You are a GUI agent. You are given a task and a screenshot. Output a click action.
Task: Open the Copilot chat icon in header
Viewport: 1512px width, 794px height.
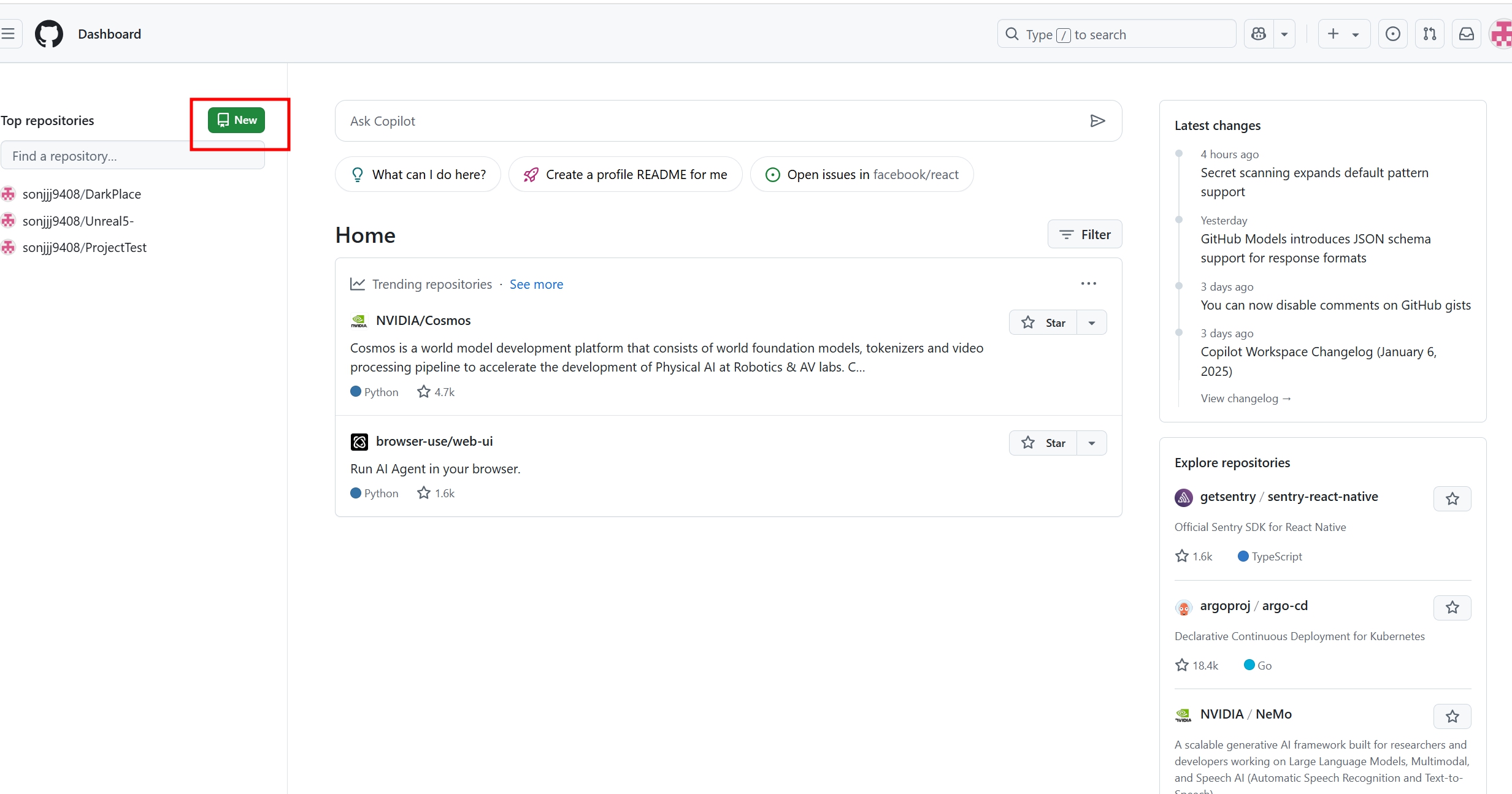coord(1259,34)
